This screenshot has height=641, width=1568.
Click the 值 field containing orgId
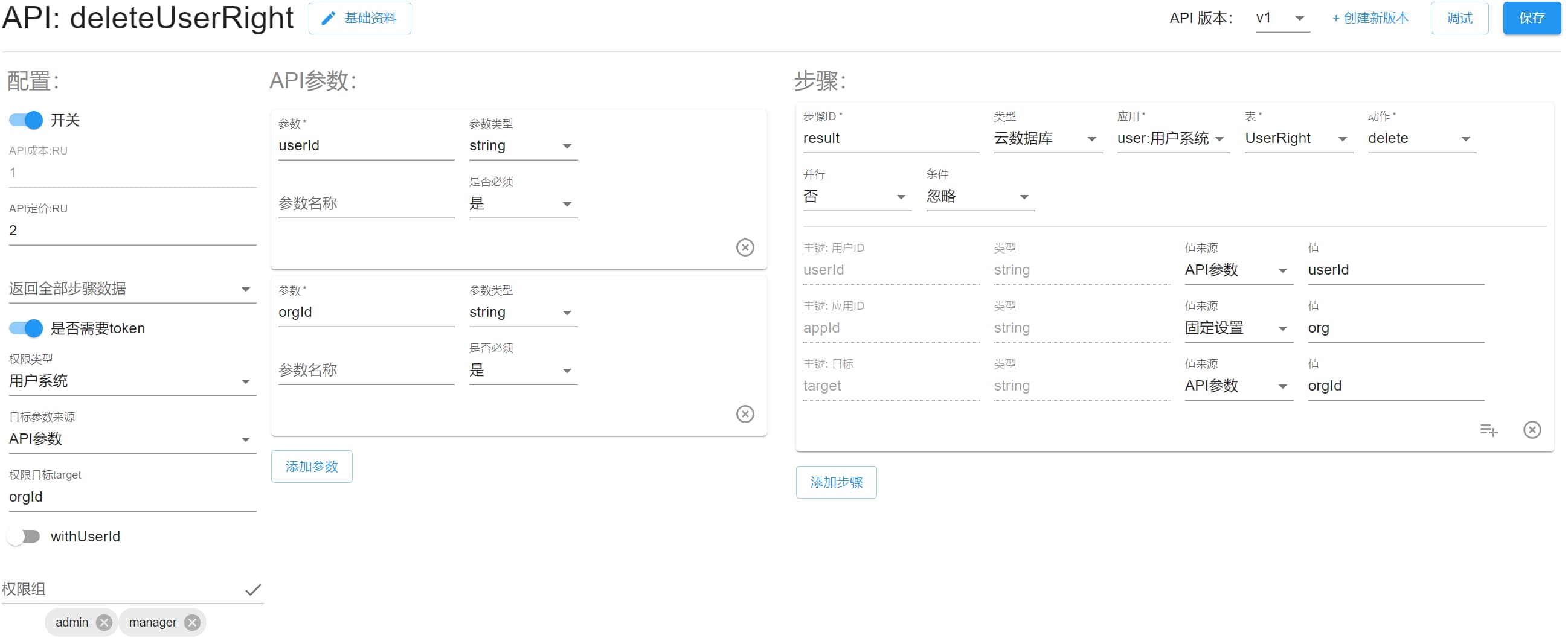1396,386
